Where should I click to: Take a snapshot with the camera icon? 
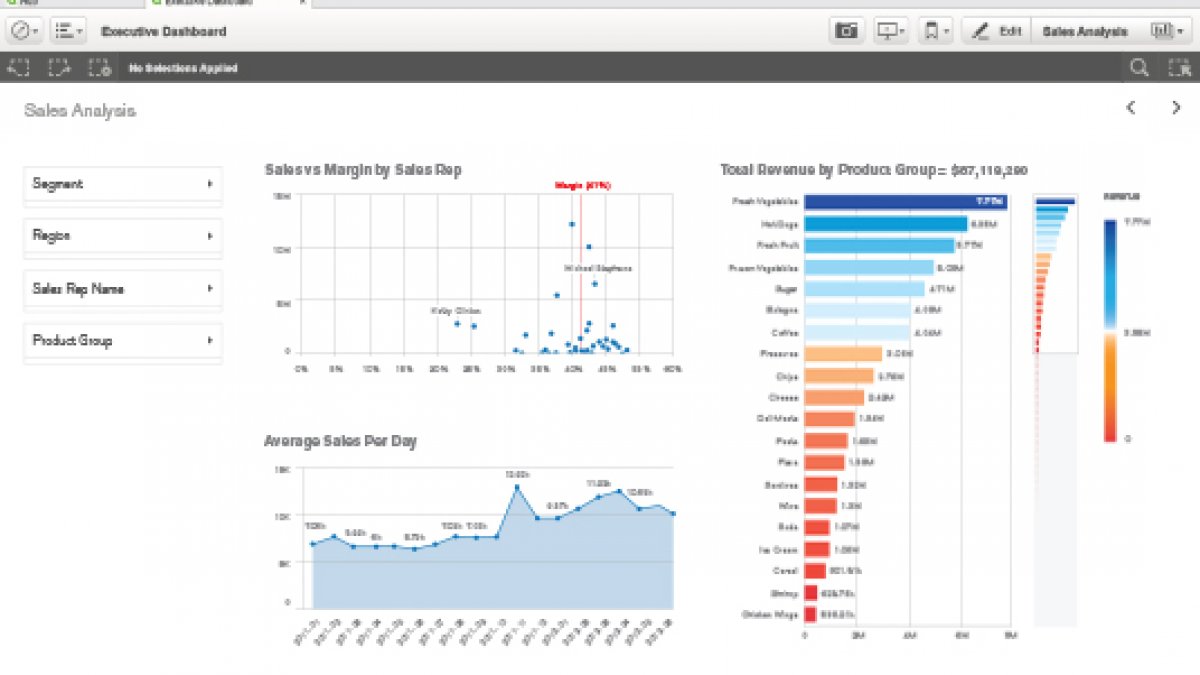(847, 31)
